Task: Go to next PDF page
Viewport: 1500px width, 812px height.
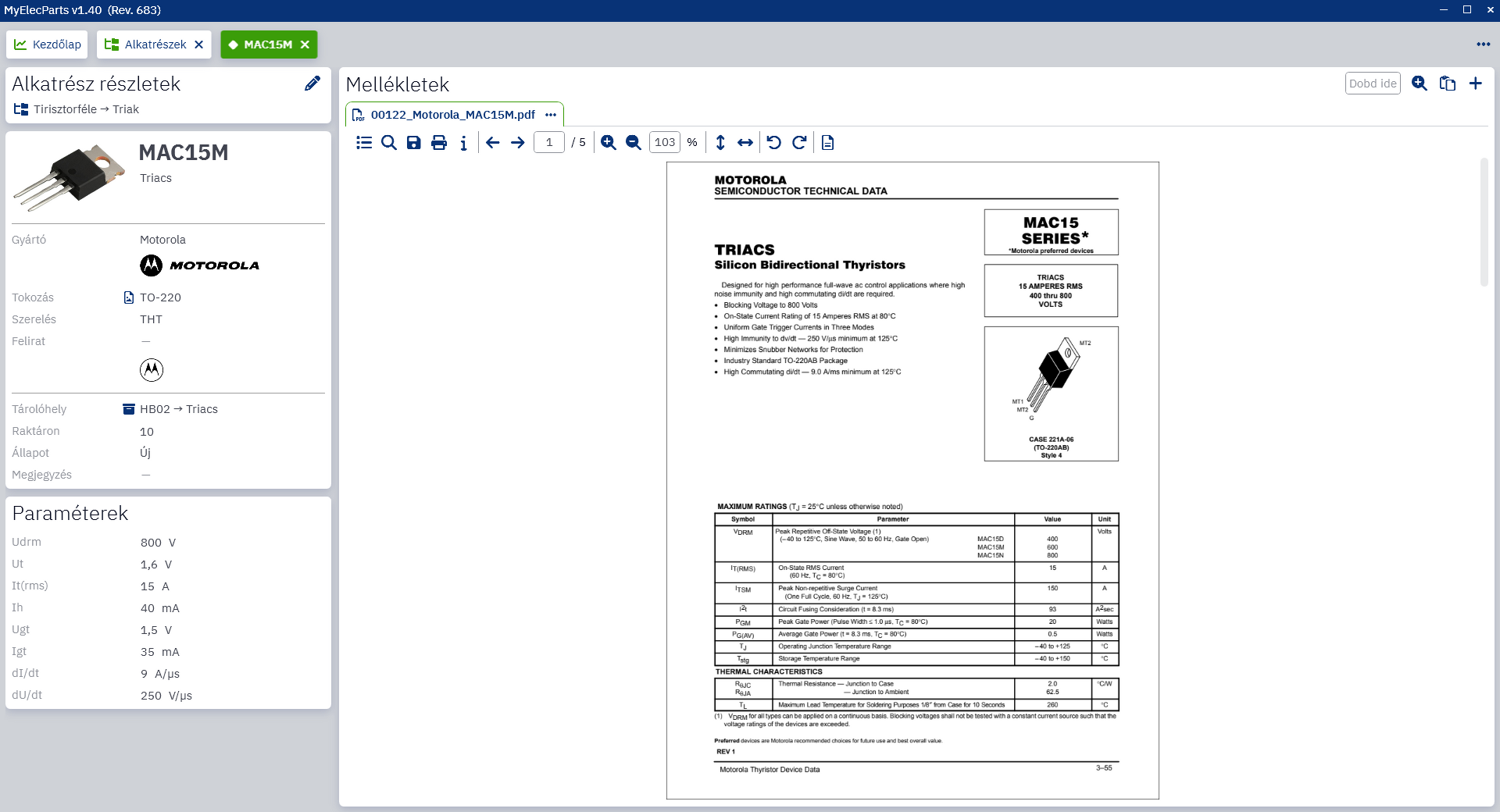Action: [518, 142]
